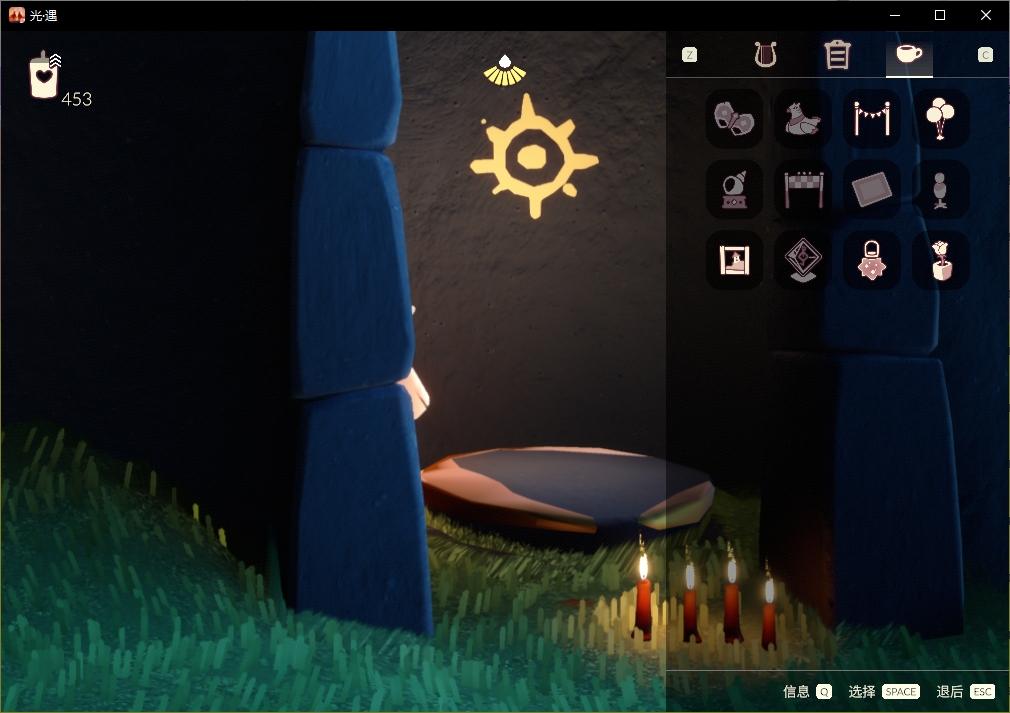Image resolution: width=1010 pixels, height=713 pixels.
Task: Select the butterfly prop item
Action: pos(734,119)
